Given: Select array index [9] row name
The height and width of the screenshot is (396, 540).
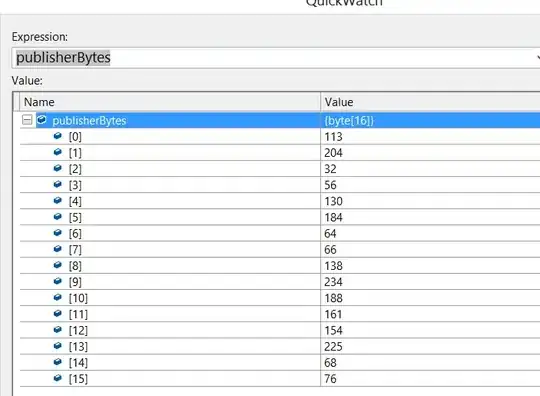Looking at the screenshot, I should pos(75,282).
